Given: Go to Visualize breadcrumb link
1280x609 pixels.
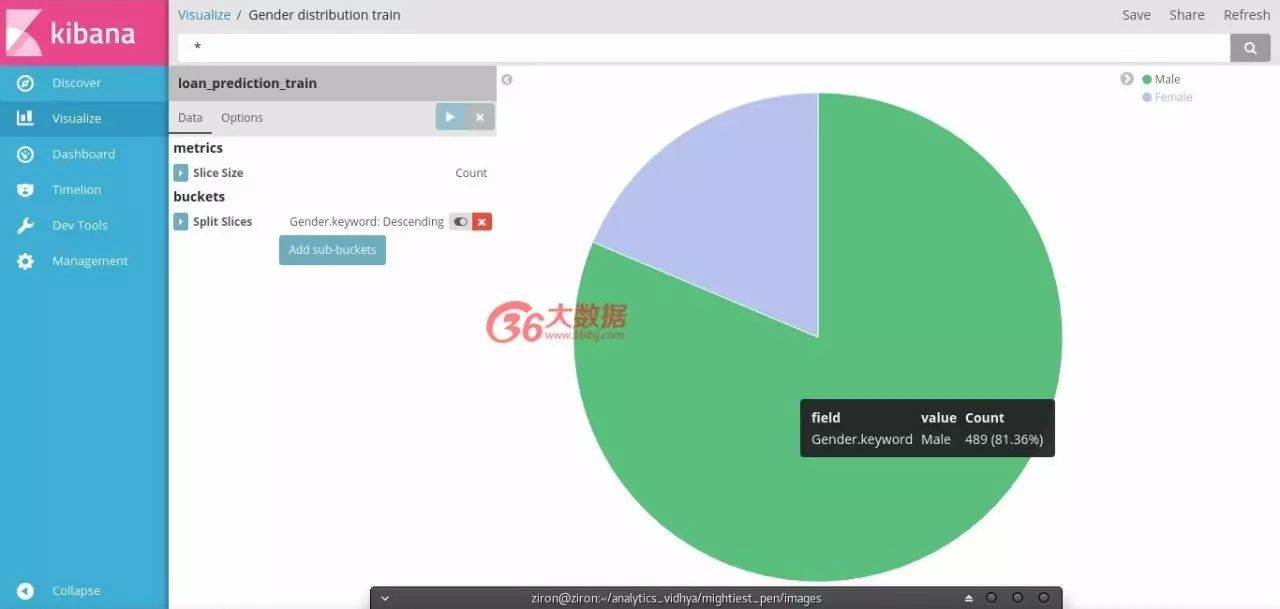Looking at the screenshot, I should [204, 15].
